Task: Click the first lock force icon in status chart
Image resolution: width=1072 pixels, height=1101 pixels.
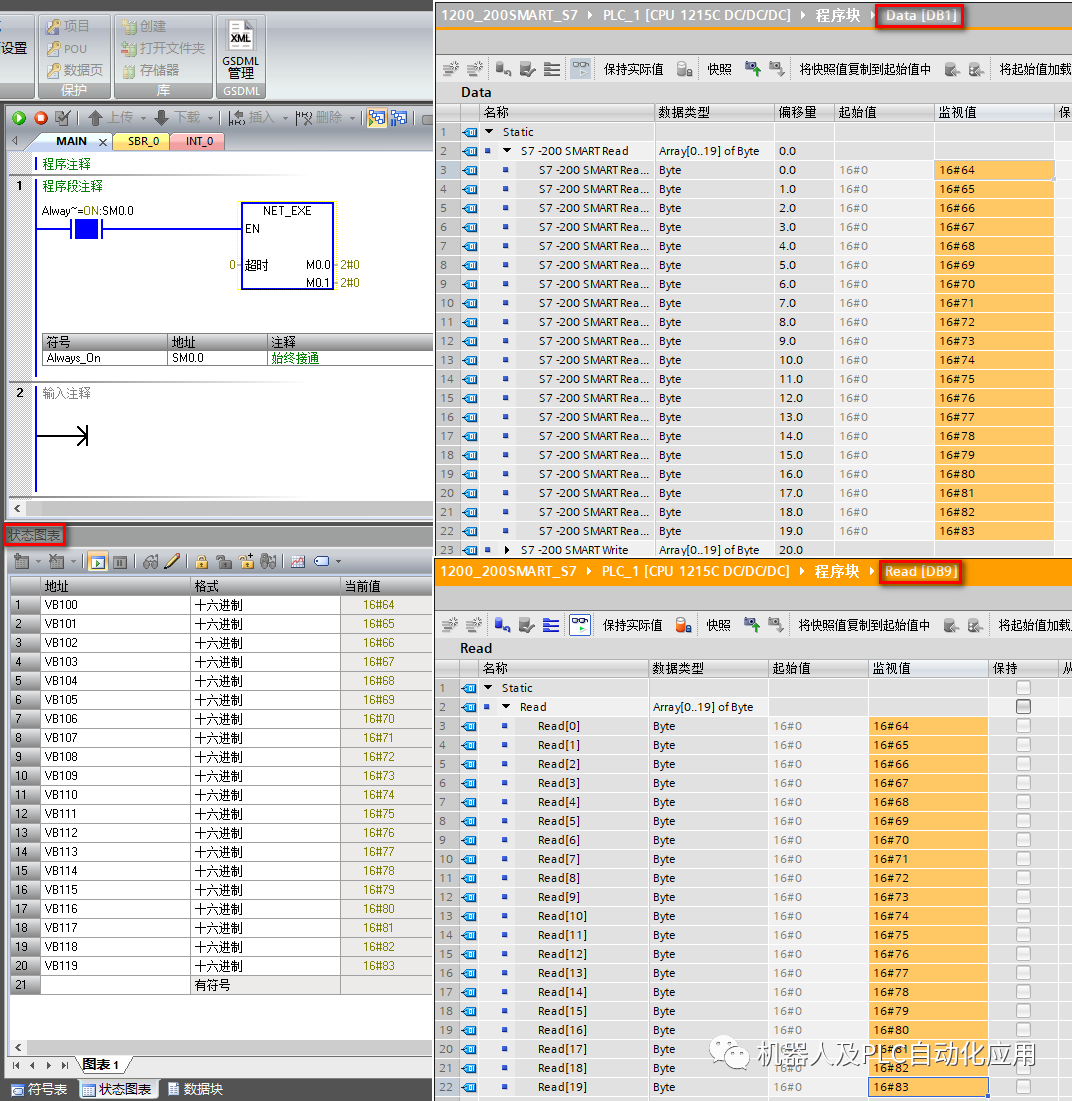Action: point(201,562)
